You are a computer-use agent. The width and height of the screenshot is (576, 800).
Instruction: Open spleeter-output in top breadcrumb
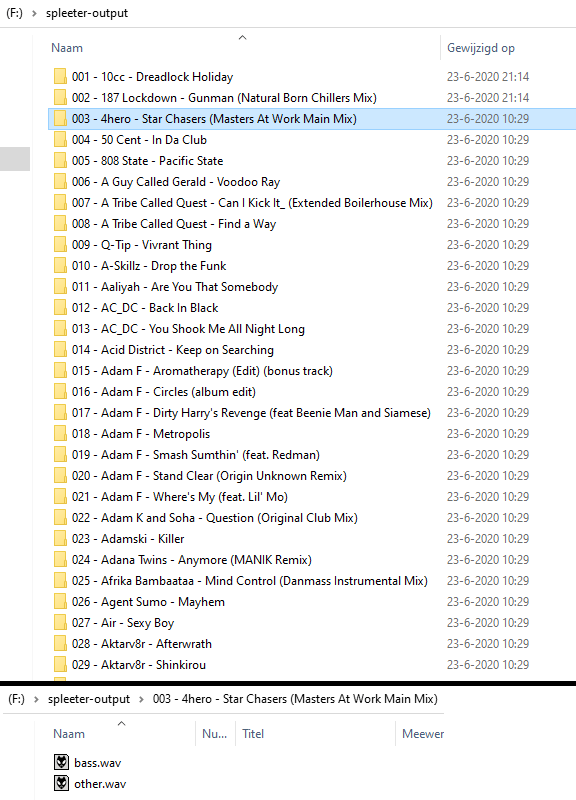click(87, 13)
